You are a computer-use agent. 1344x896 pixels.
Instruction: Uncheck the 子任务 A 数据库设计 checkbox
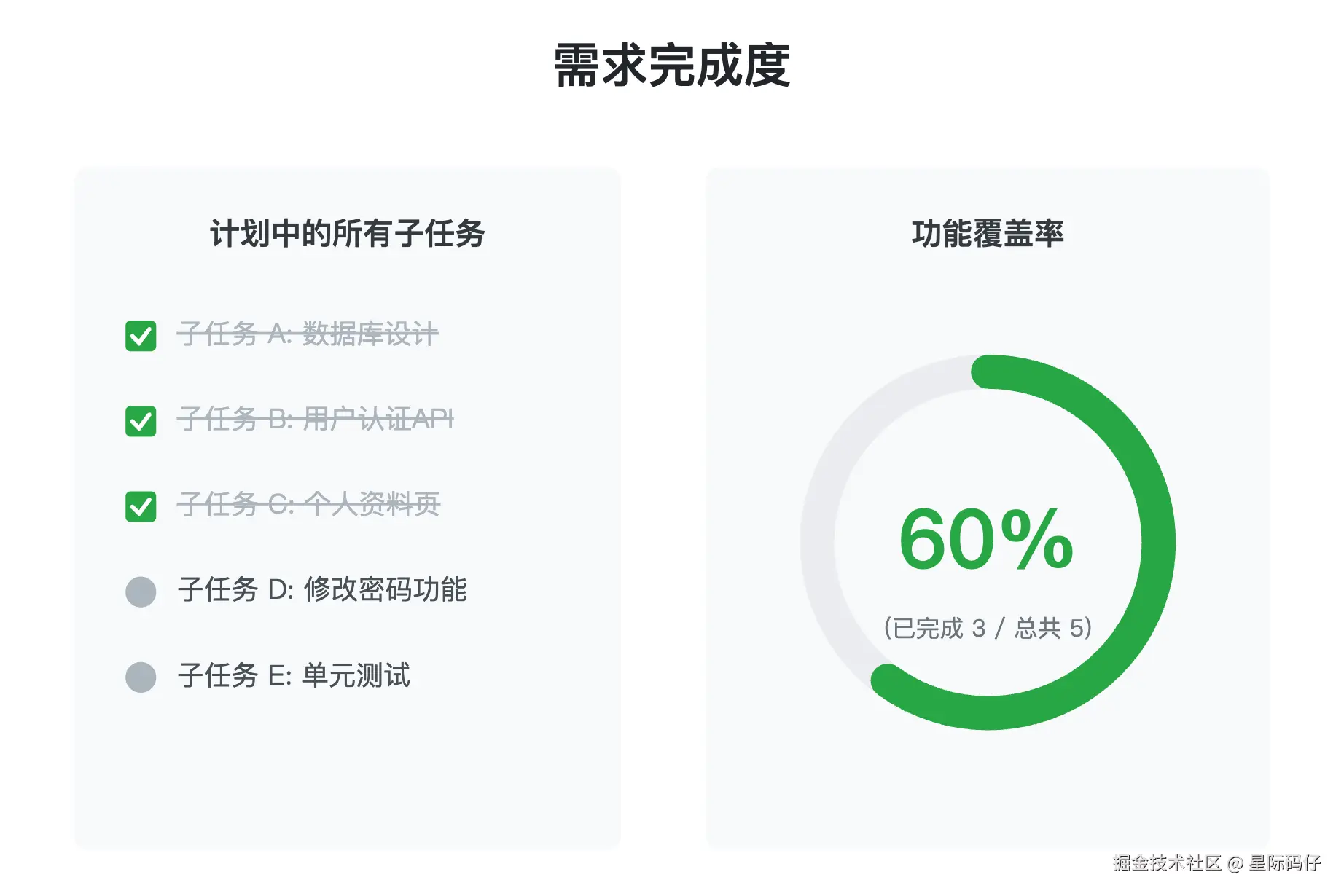(x=141, y=336)
